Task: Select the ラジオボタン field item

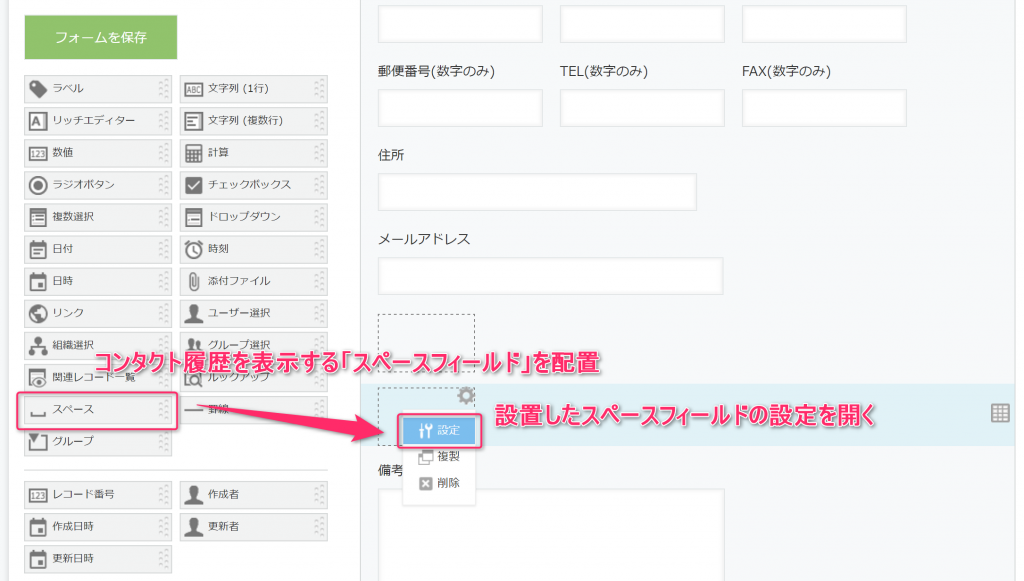Action: pyautogui.click(x=98, y=185)
